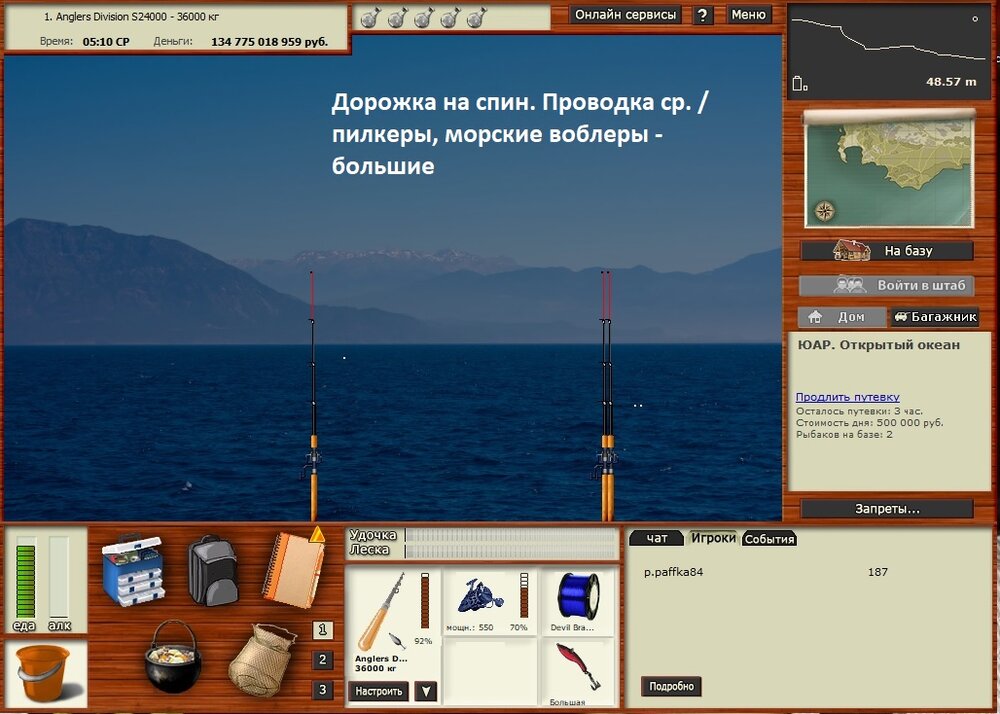Click the Продлить путевку link
The width and height of the screenshot is (1000, 714).
(x=847, y=397)
